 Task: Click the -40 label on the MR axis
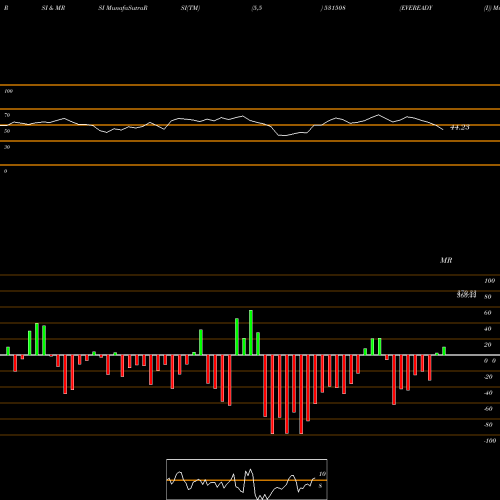[488, 393]
